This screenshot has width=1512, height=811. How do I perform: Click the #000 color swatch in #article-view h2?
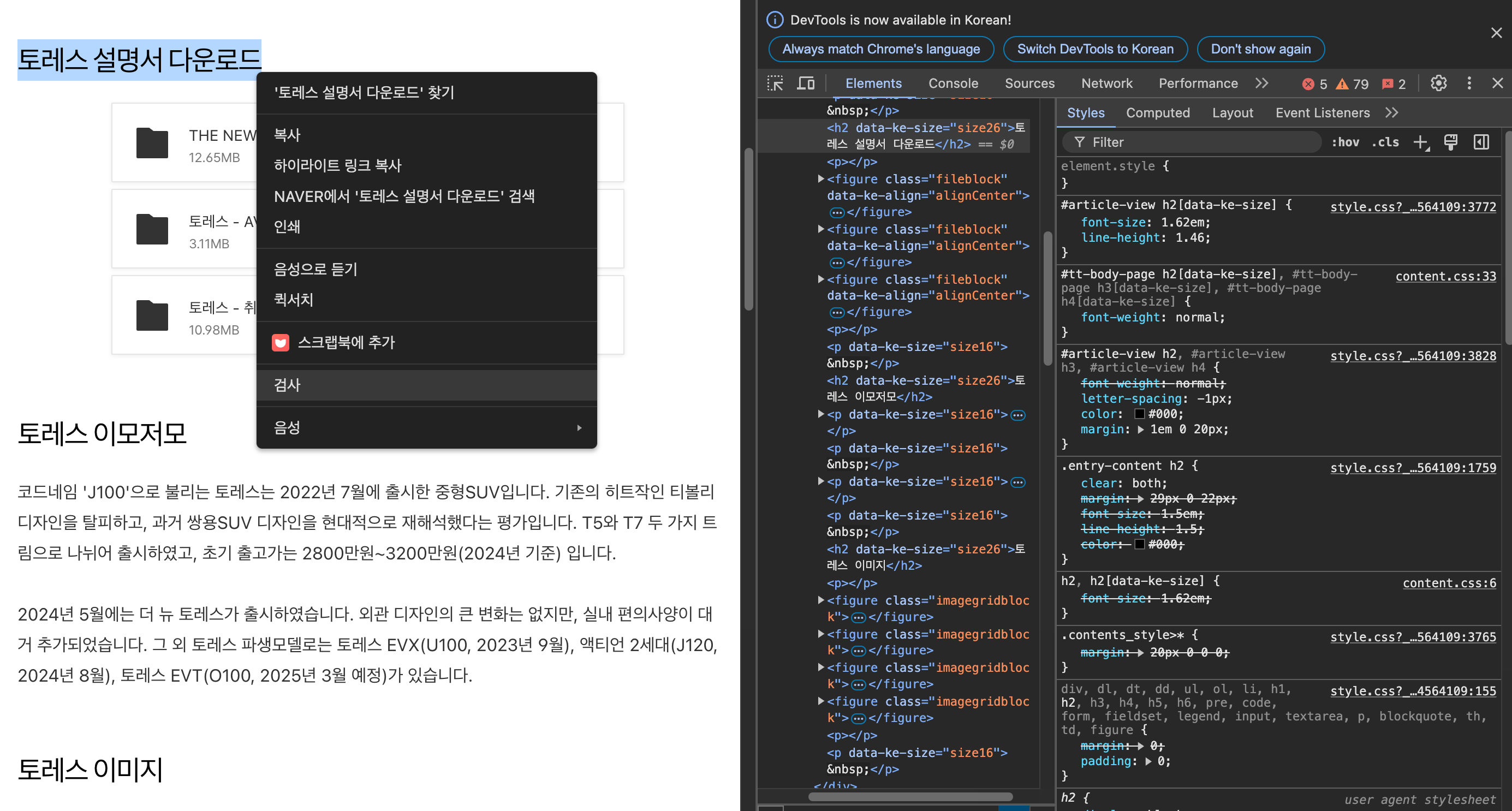(1139, 414)
